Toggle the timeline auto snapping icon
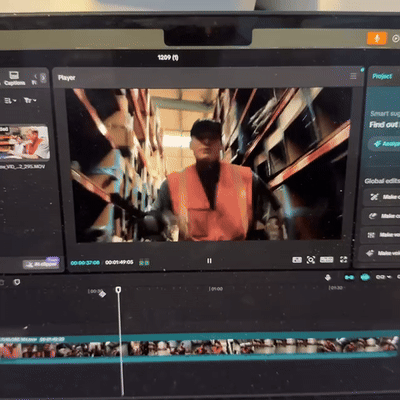The width and height of the screenshot is (400, 400). click(x=365, y=277)
